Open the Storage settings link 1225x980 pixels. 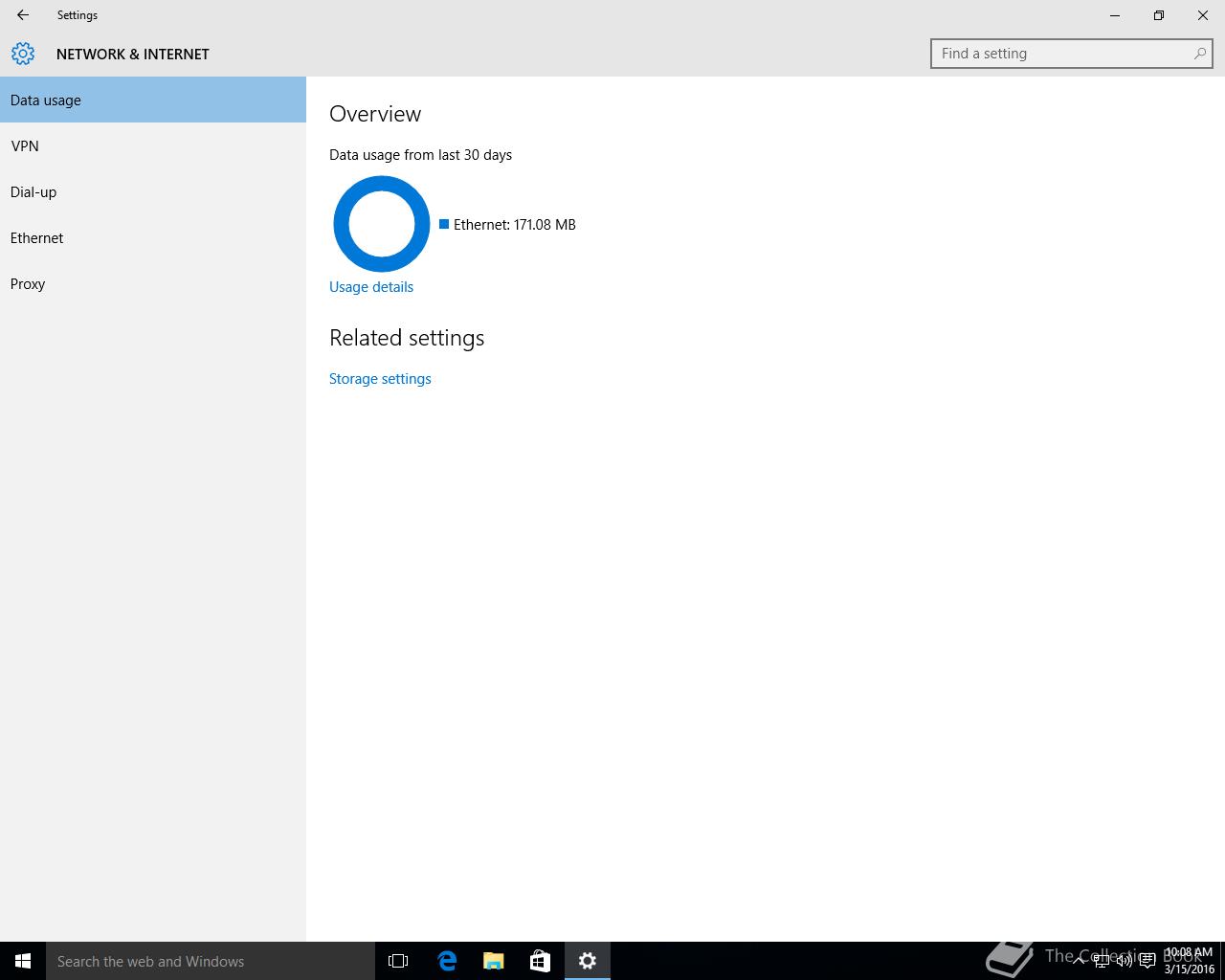380,379
